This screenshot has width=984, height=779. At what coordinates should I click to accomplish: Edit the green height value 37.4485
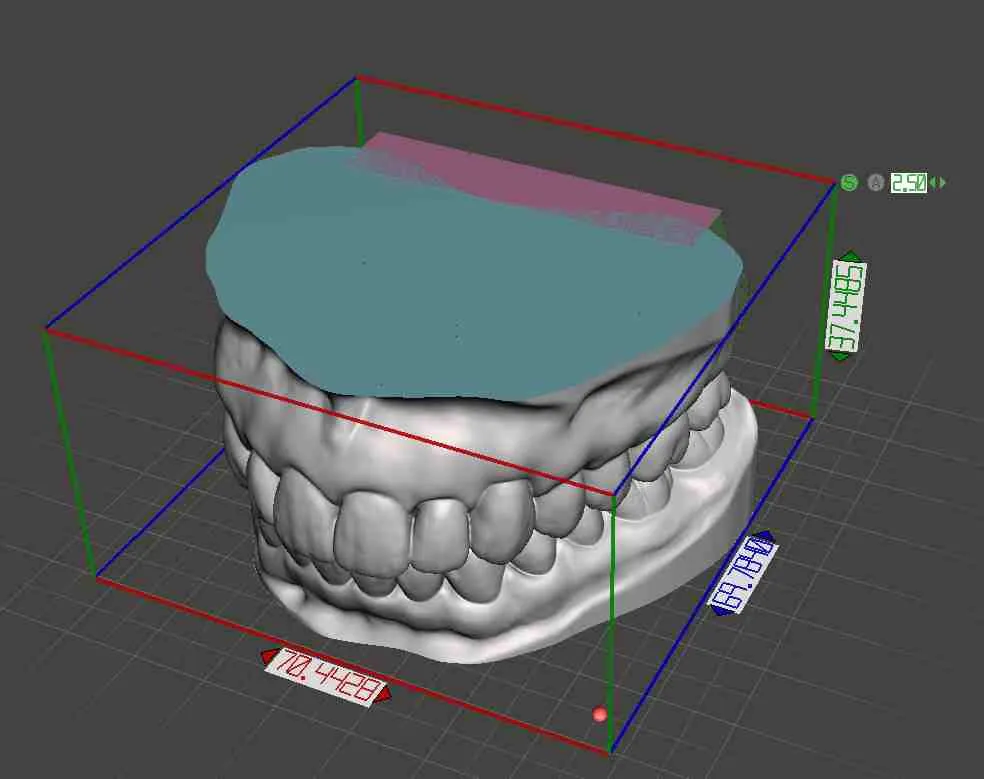(x=845, y=306)
